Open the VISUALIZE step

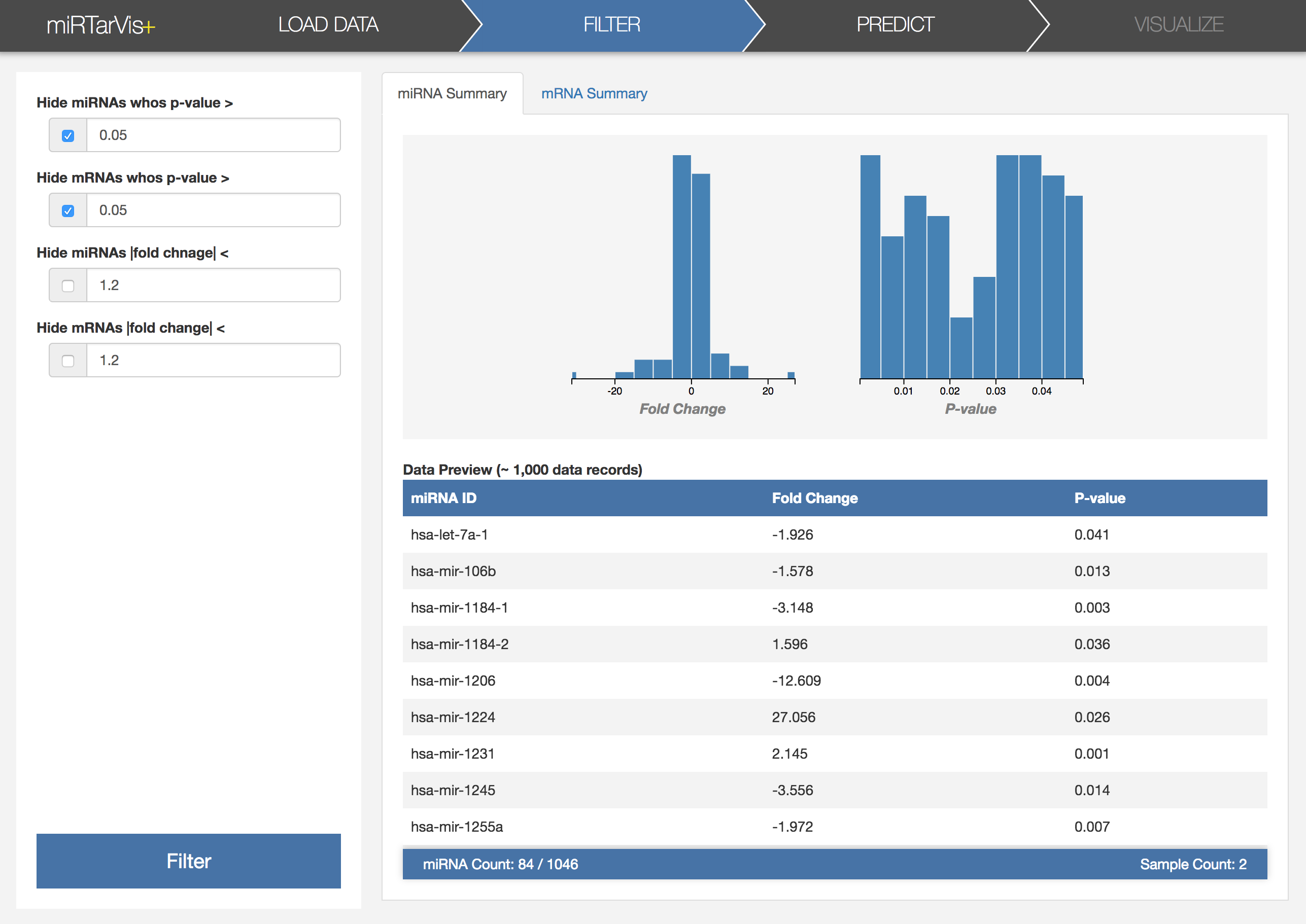(x=1179, y=24)
